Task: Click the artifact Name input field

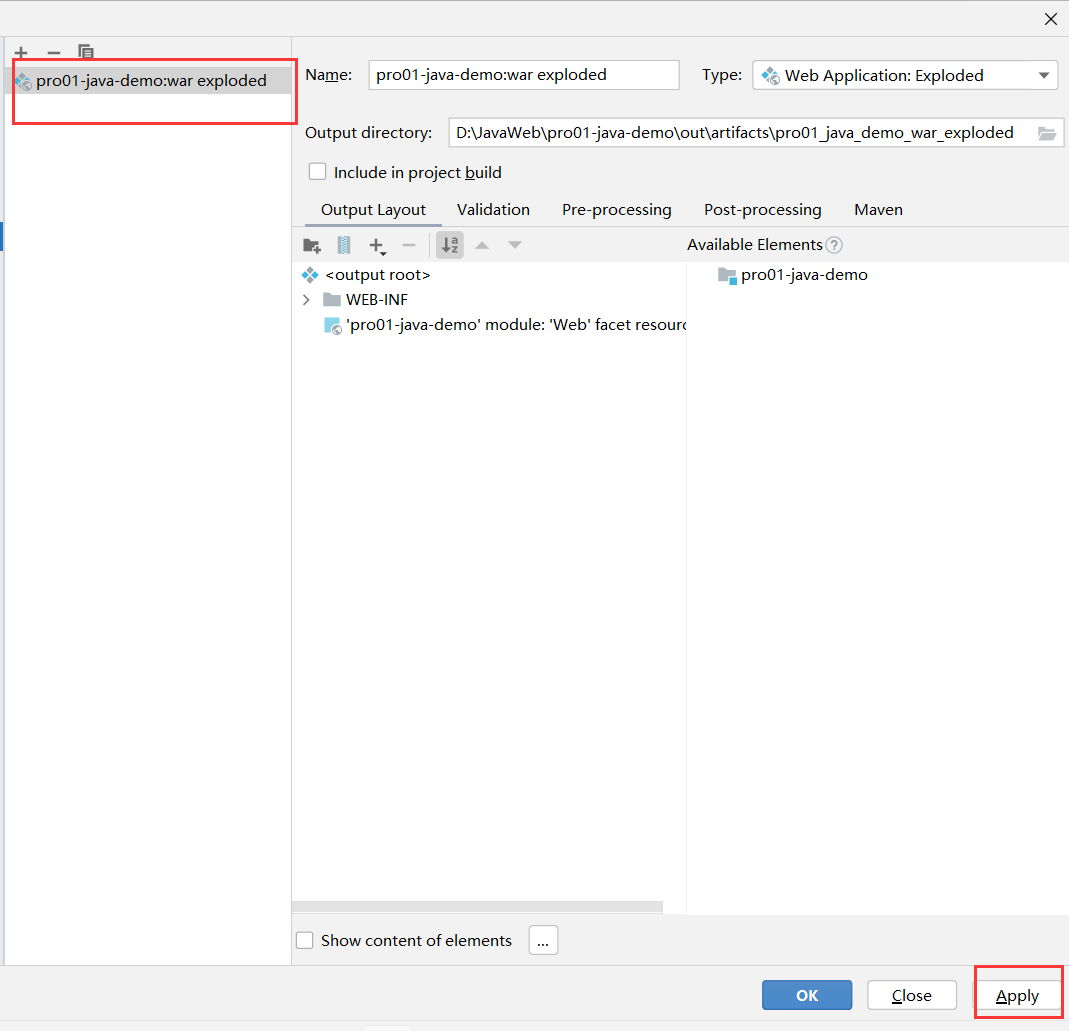Action: tap(524, 75)
